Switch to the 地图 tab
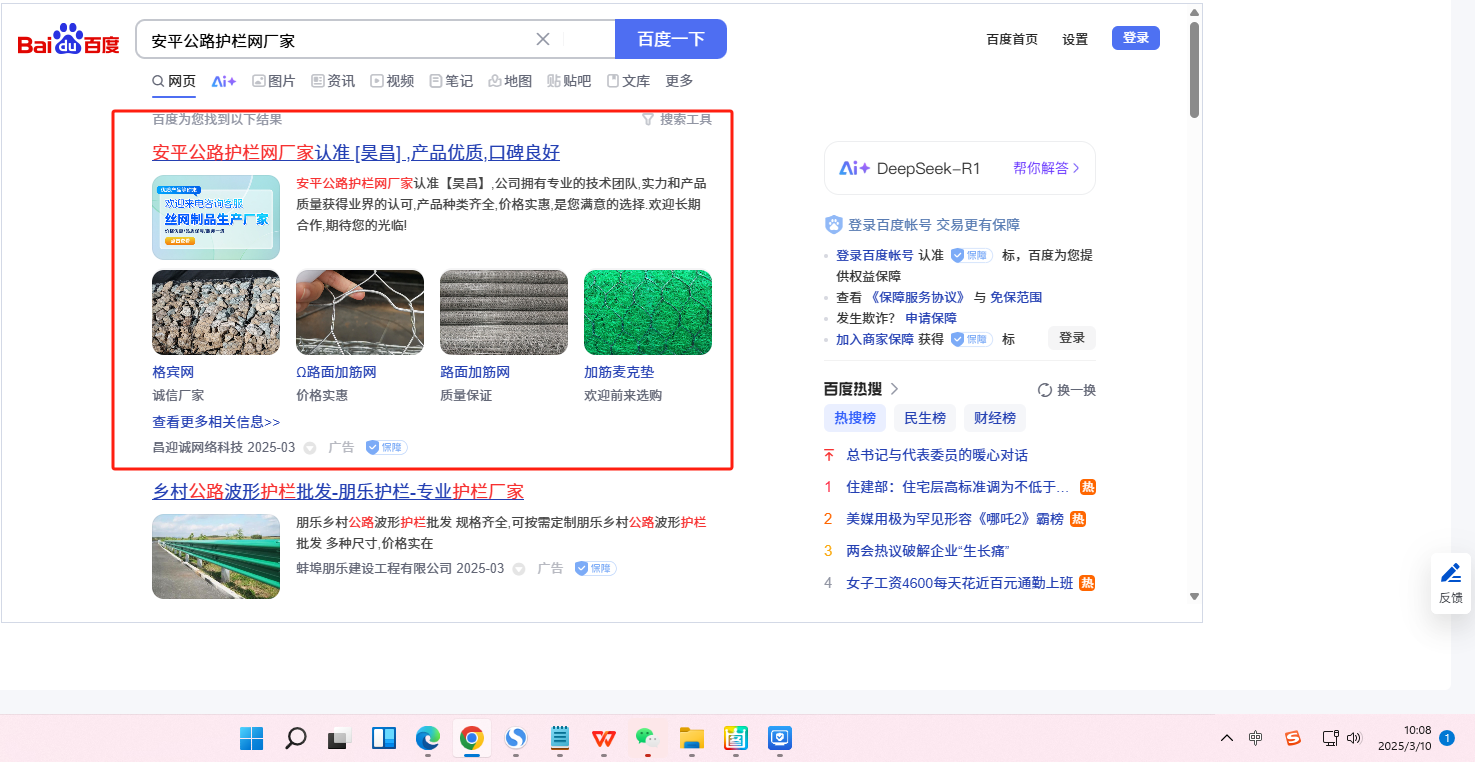 510,81
